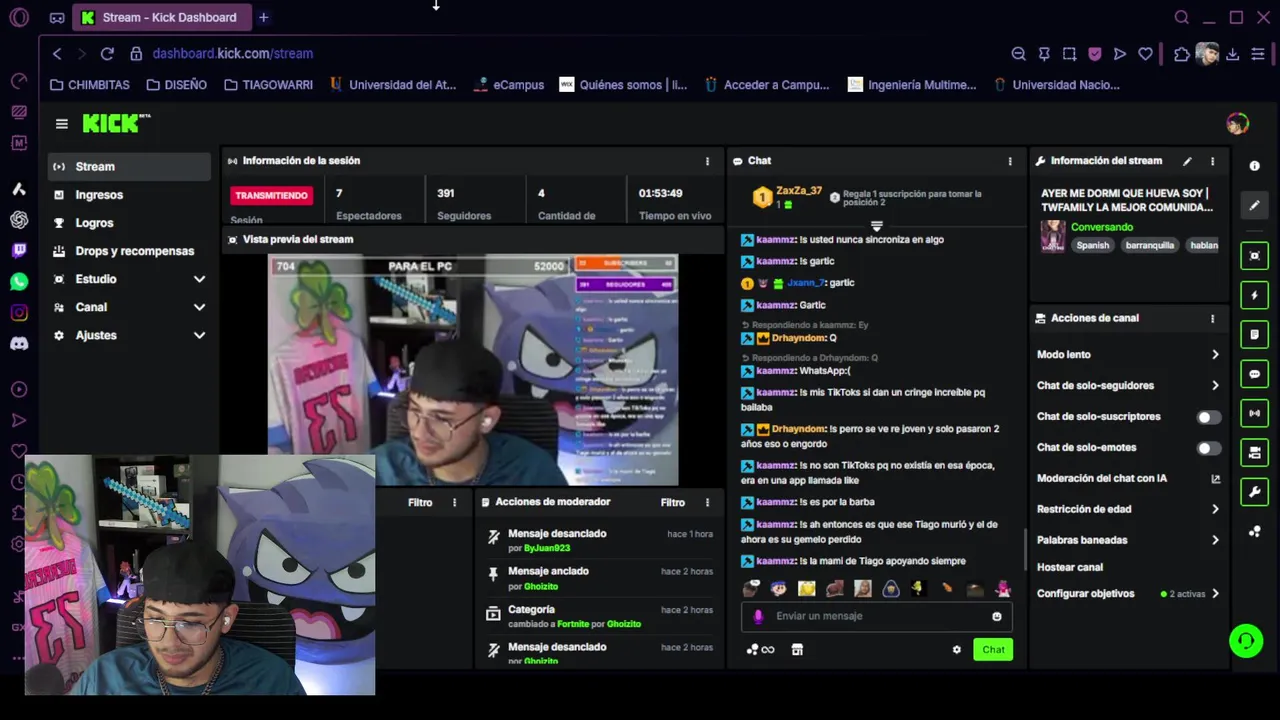Screen dimensions: 1280x720
Task: Click the TRANSMITIENDO status badge
Action: (272, 196)
